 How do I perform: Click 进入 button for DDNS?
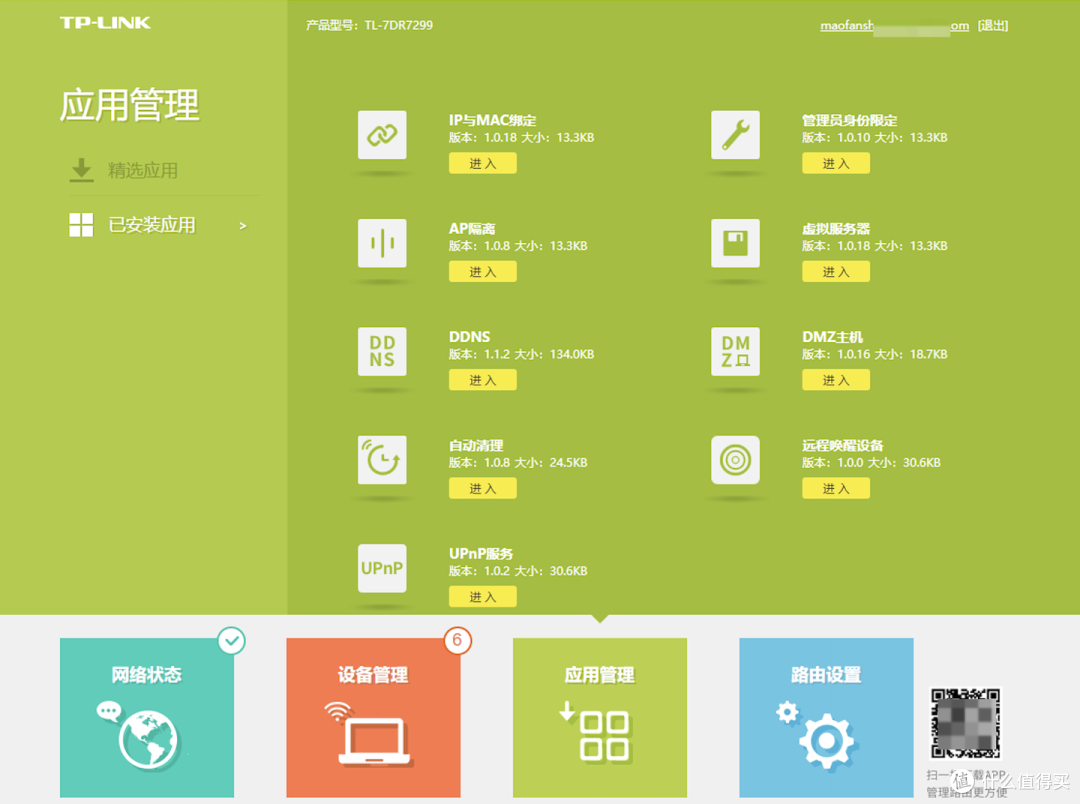[483, 380]
